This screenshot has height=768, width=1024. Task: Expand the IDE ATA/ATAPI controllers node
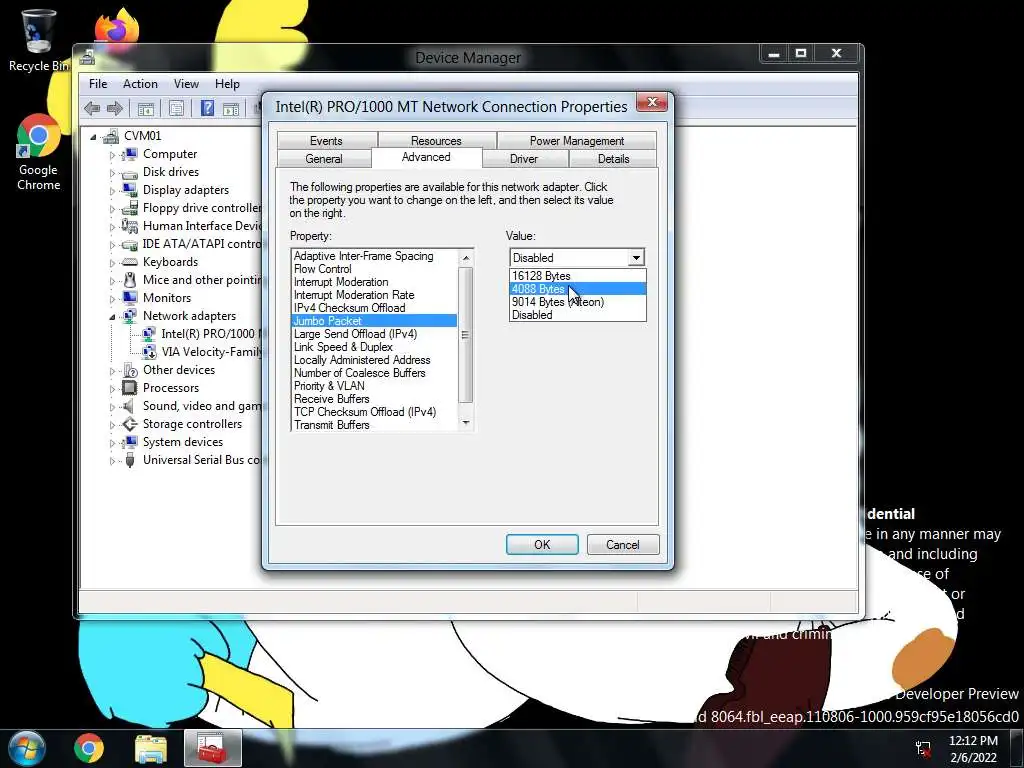112,245
